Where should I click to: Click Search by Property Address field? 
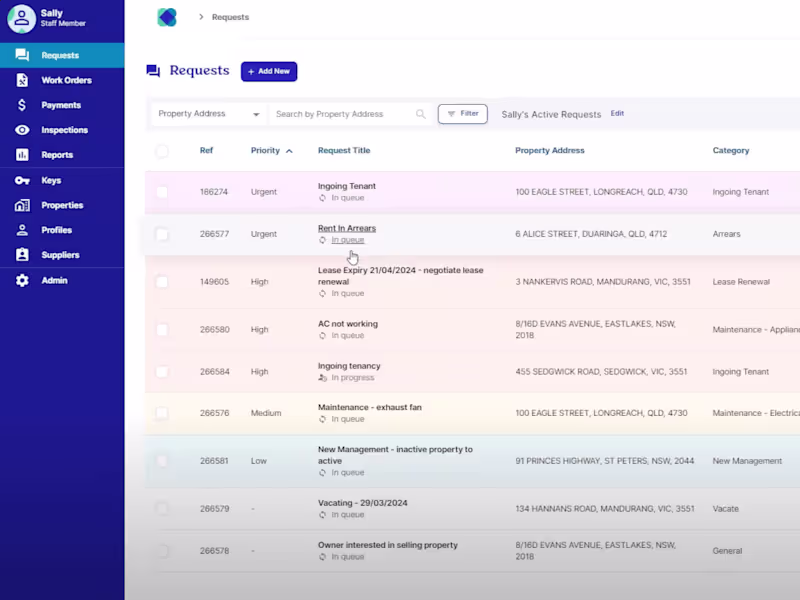(x=350, y=114)
